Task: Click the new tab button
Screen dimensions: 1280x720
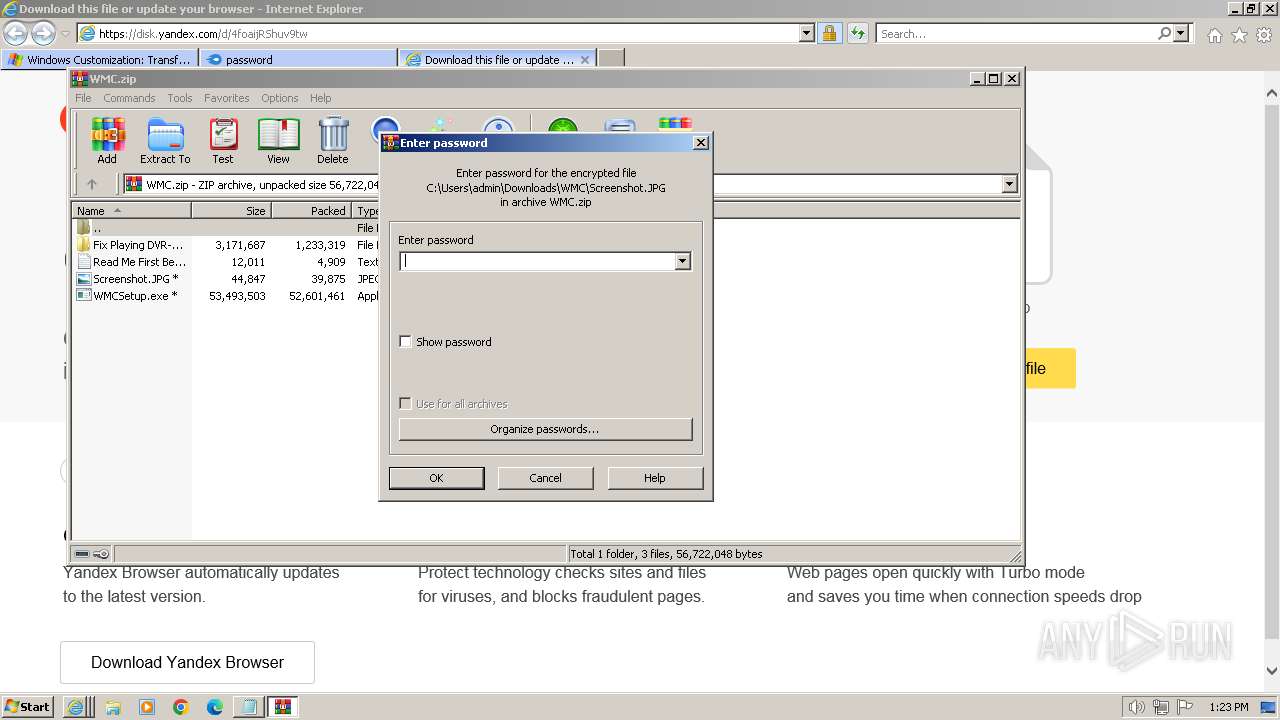Action: pos(611,59)
